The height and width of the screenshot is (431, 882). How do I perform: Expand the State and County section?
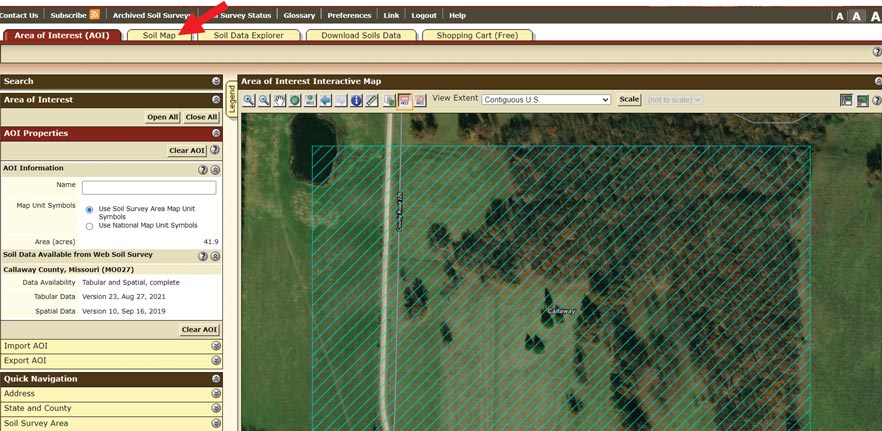(216, 408)
